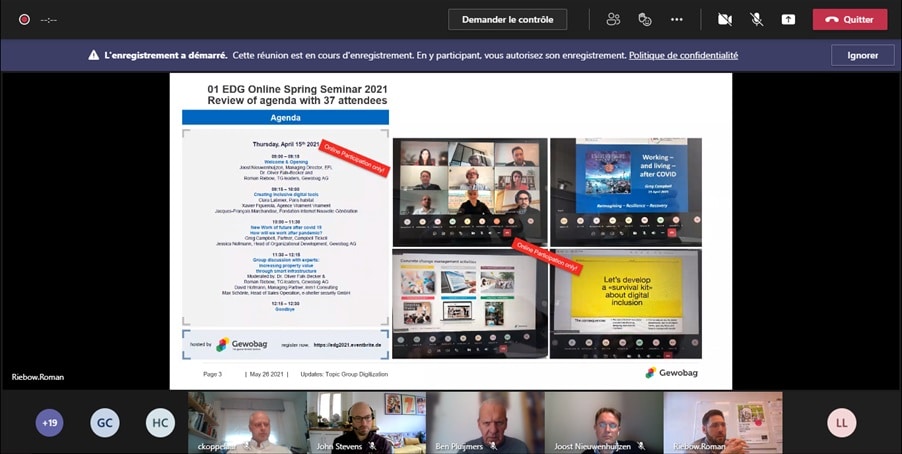The width and height of the screenshot is (902, 454).
Task: Expand the +19 additional participants overflow
Action: click(x=49, y=423)
